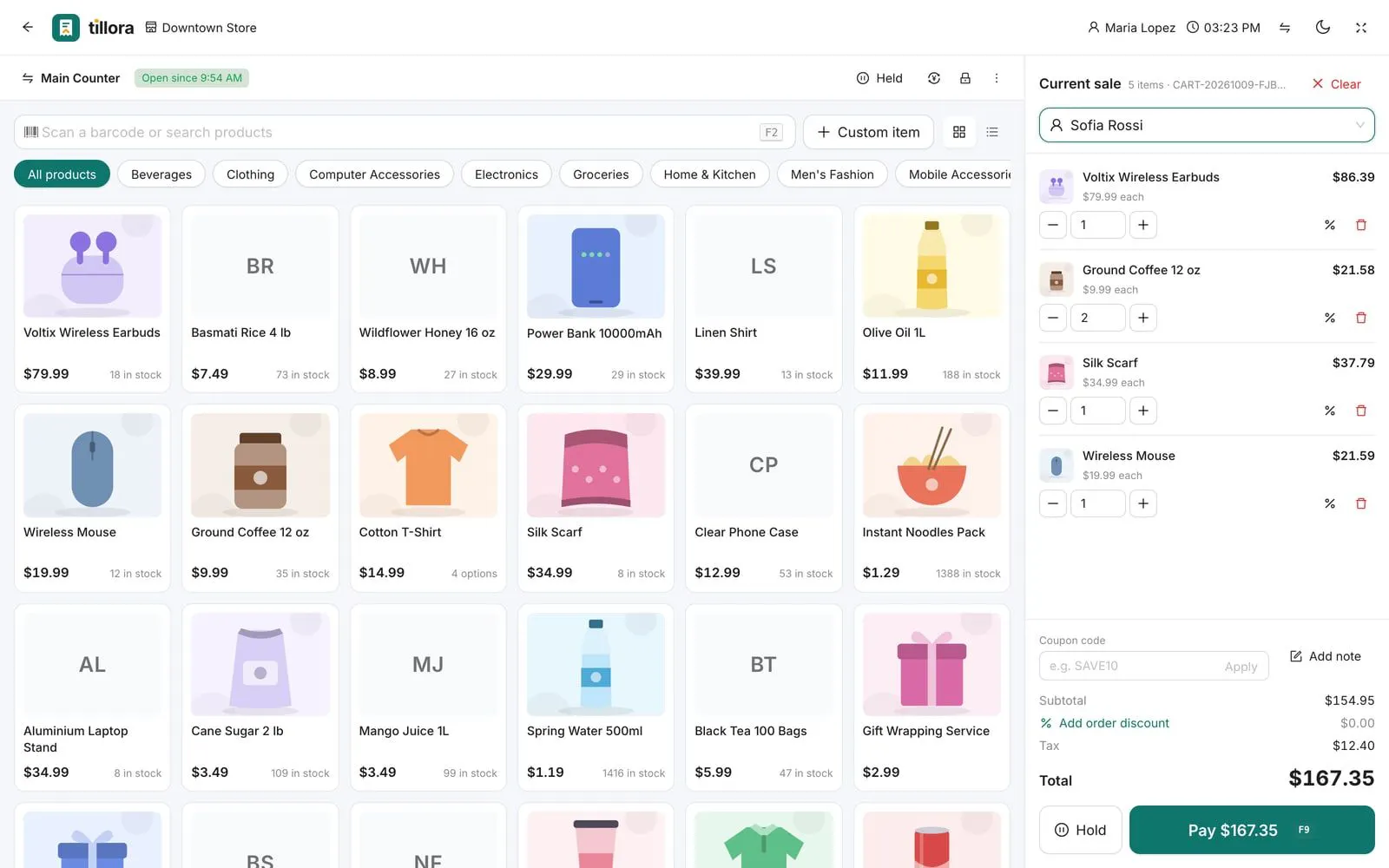Filter by Electronics category

(506, 174)
